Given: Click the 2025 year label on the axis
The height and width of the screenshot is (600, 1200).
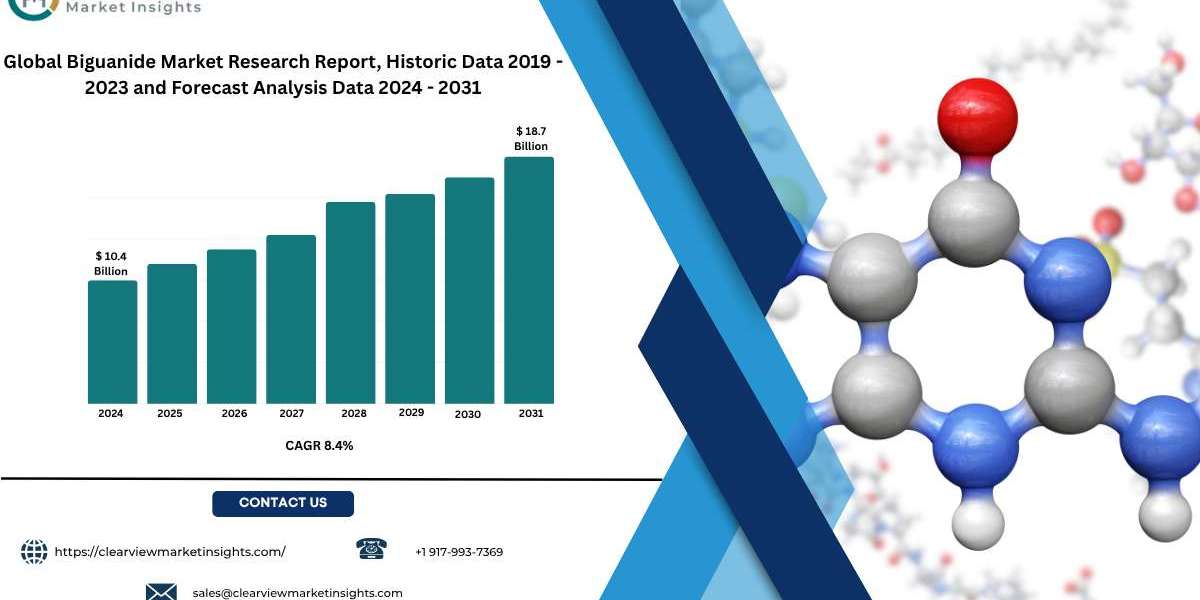Looking at the screenshot, I should pyautogui.click(x=170, y=413).
